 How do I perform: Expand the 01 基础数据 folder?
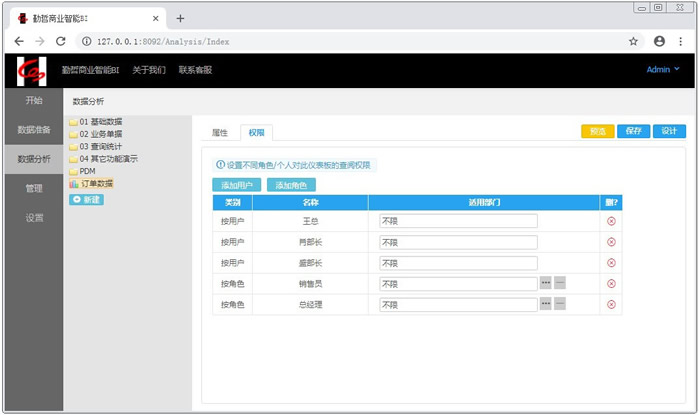click(100, 122)
